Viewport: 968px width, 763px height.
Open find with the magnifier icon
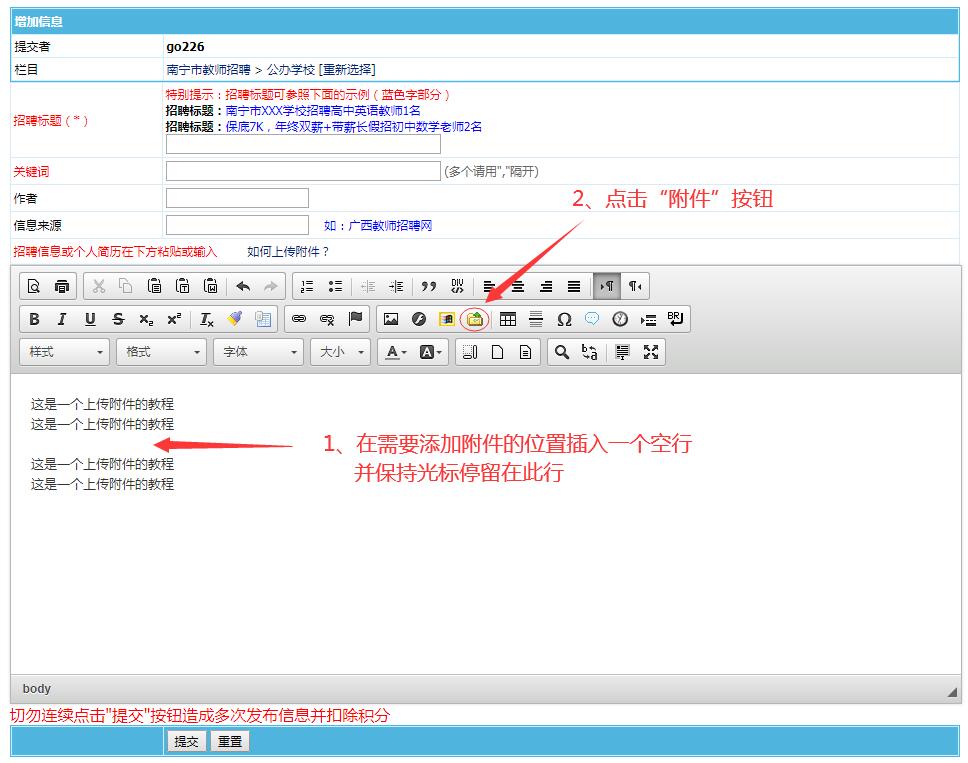(x=562, y=352)
